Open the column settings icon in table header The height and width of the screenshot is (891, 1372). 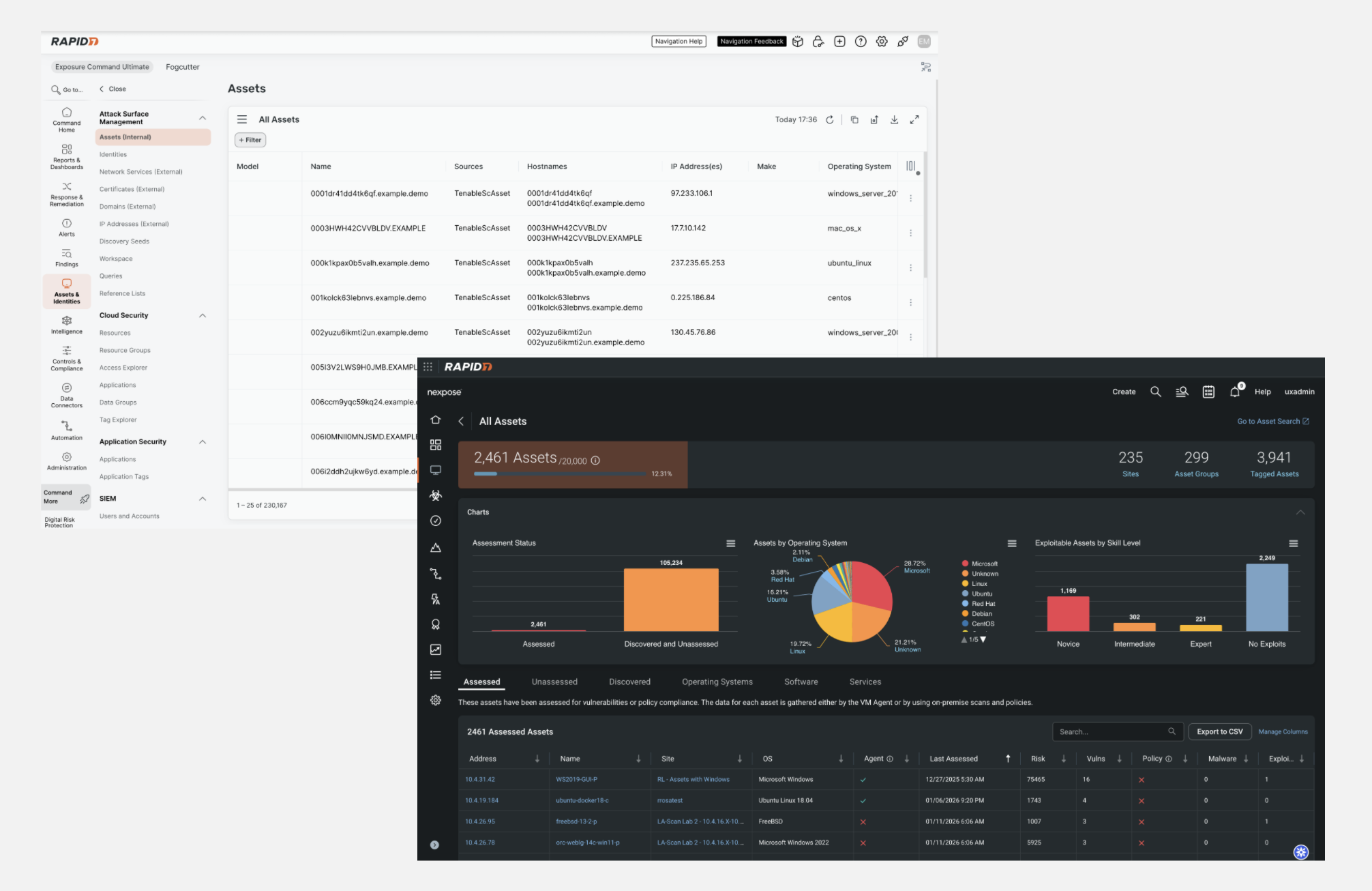pos(910,166)
